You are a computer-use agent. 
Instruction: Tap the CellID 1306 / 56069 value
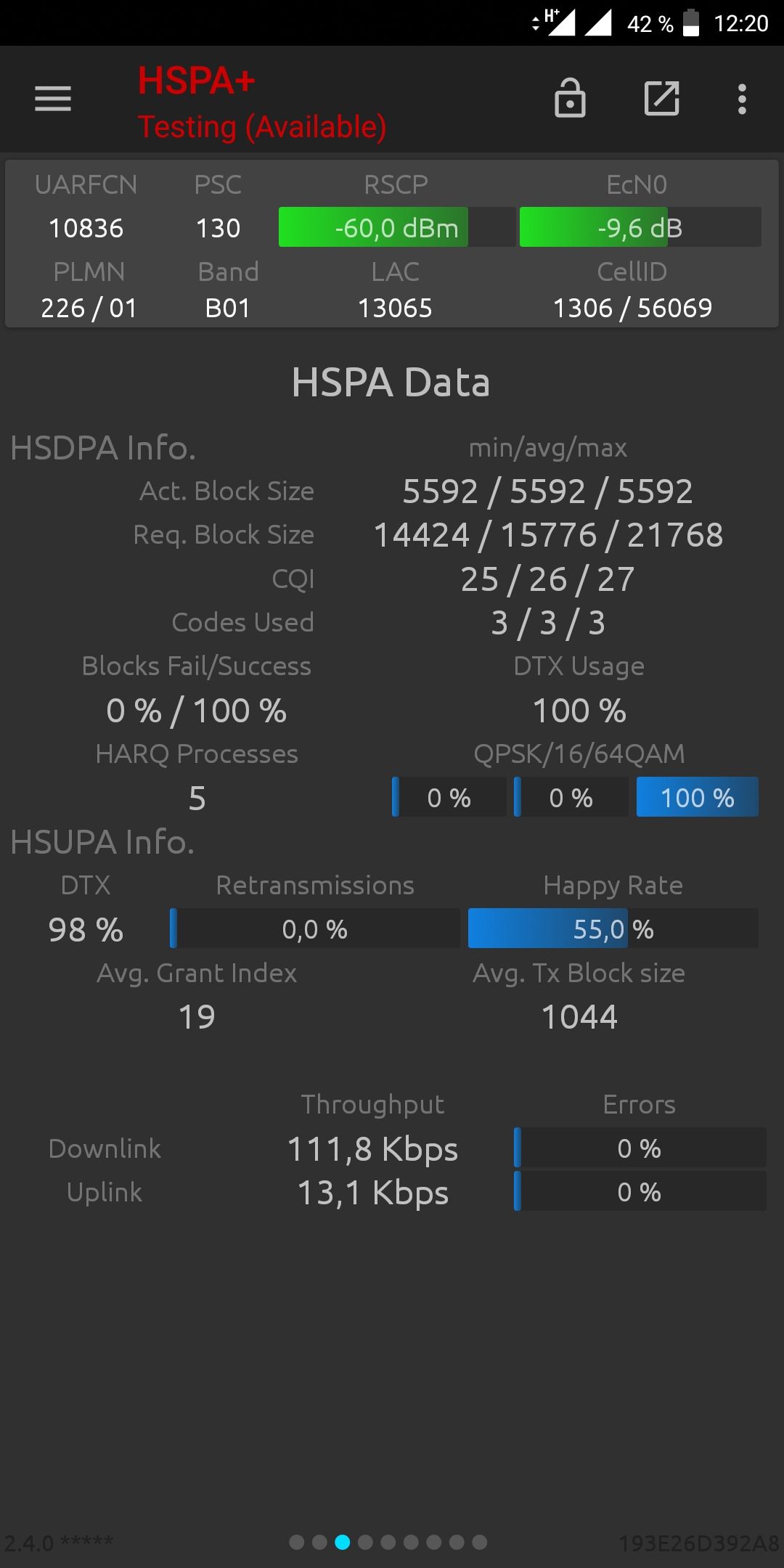[x=633, y=309]
